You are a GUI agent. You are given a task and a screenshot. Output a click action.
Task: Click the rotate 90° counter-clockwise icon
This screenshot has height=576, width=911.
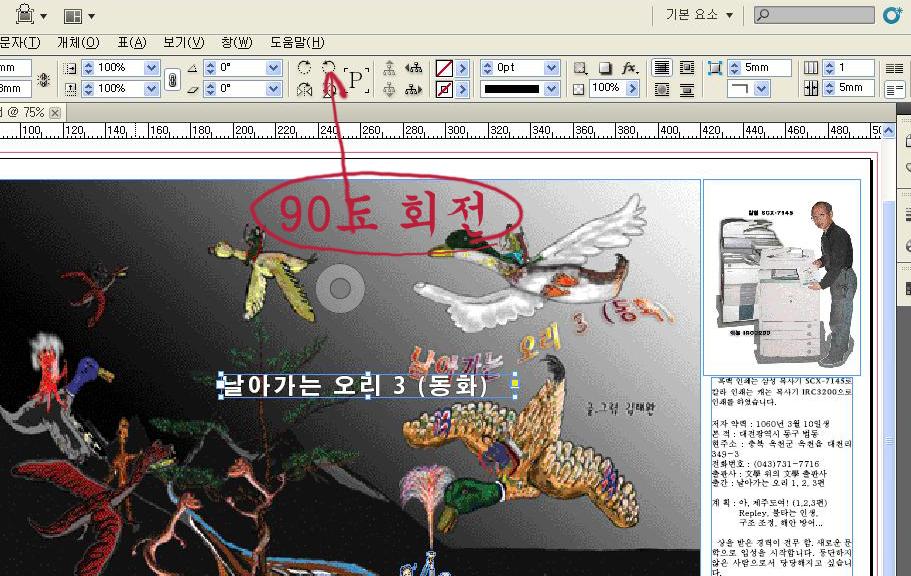point(329,68)
